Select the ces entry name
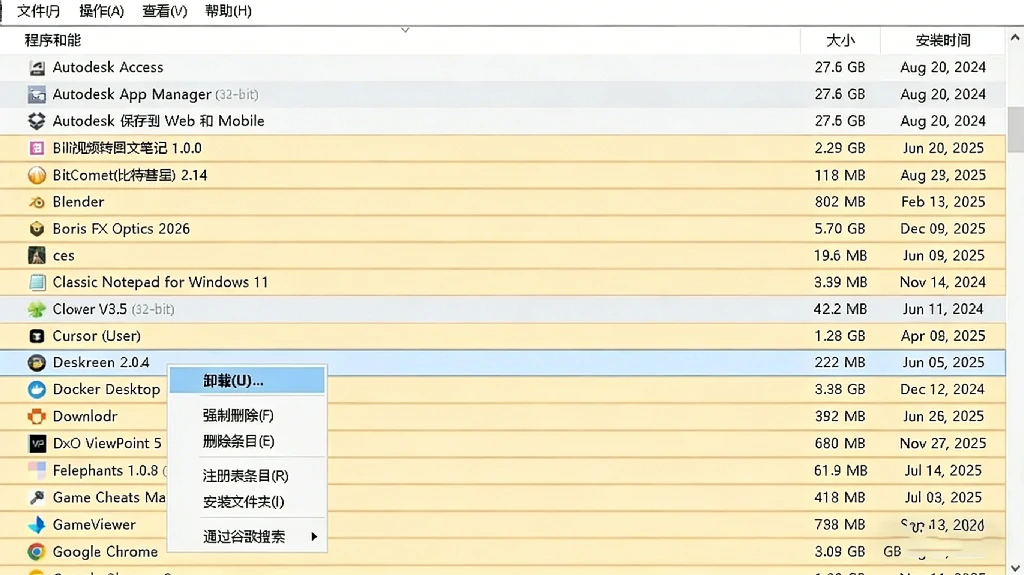This screenshot has width=1024, height=575. coord(63,255)
